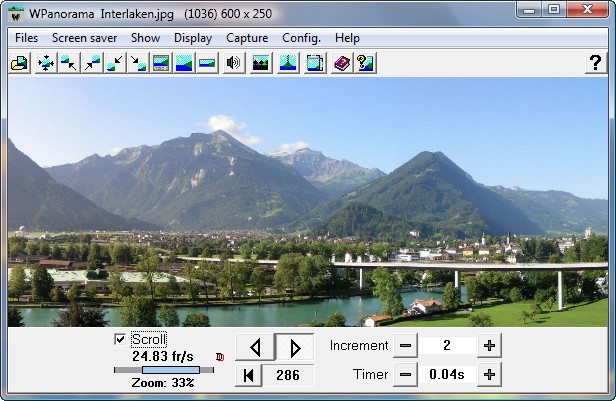
Task: Click the wide narrow panorama strip icon
Action: coord(207,63)
